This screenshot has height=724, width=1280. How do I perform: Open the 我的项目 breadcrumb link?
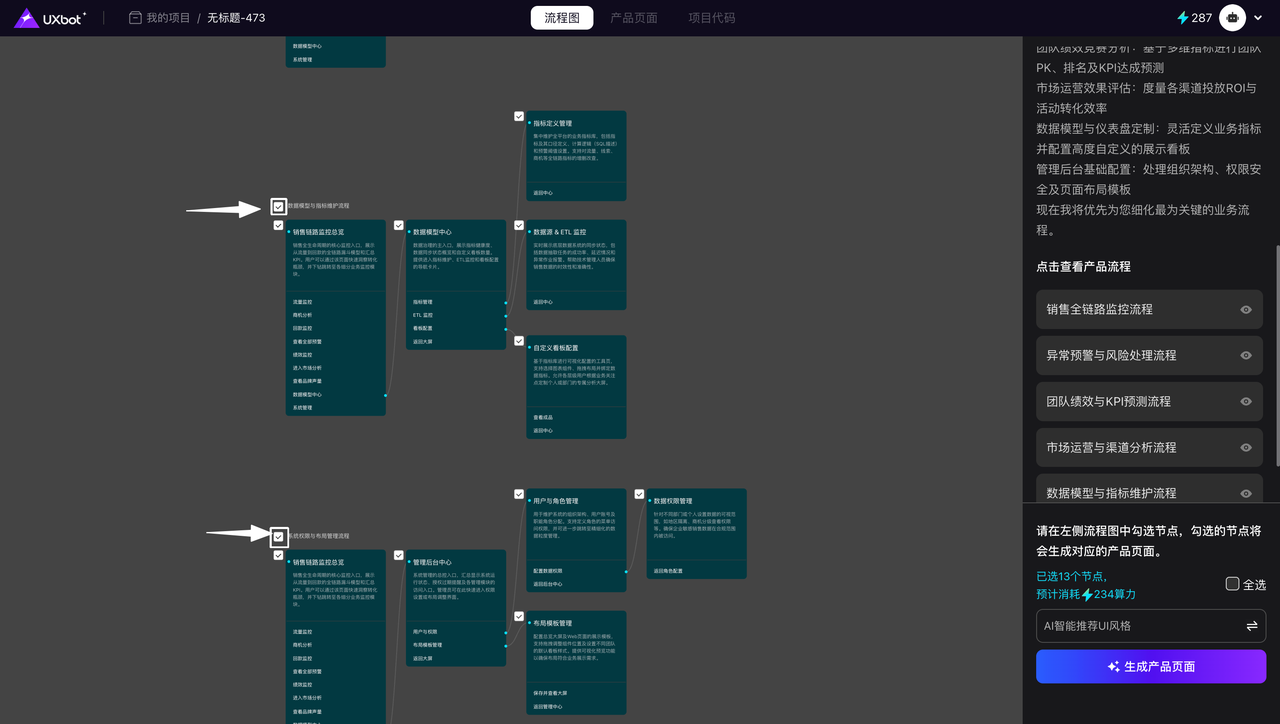click(168, 18)
